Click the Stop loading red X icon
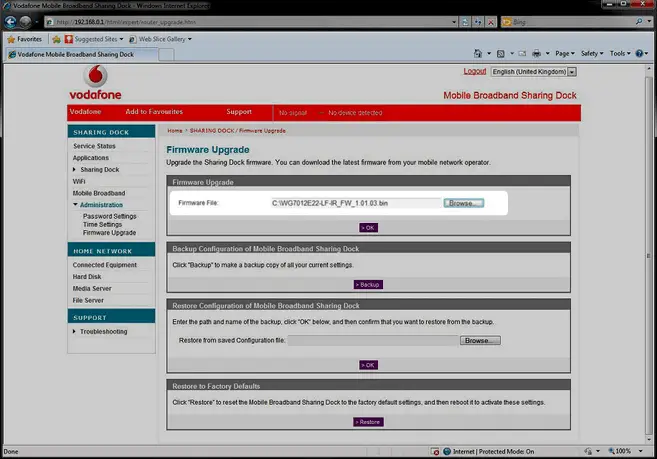This screenshot has height=459, width=657. pos(491,22)
